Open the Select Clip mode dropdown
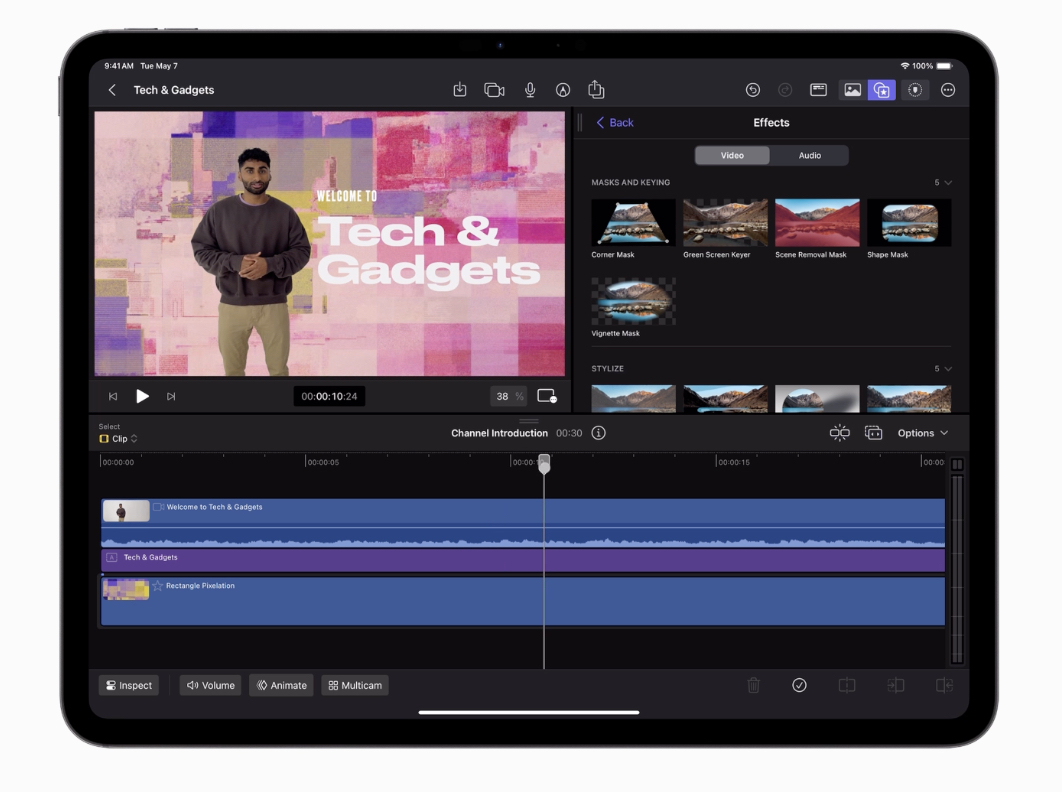 click(x=119, y=439)
